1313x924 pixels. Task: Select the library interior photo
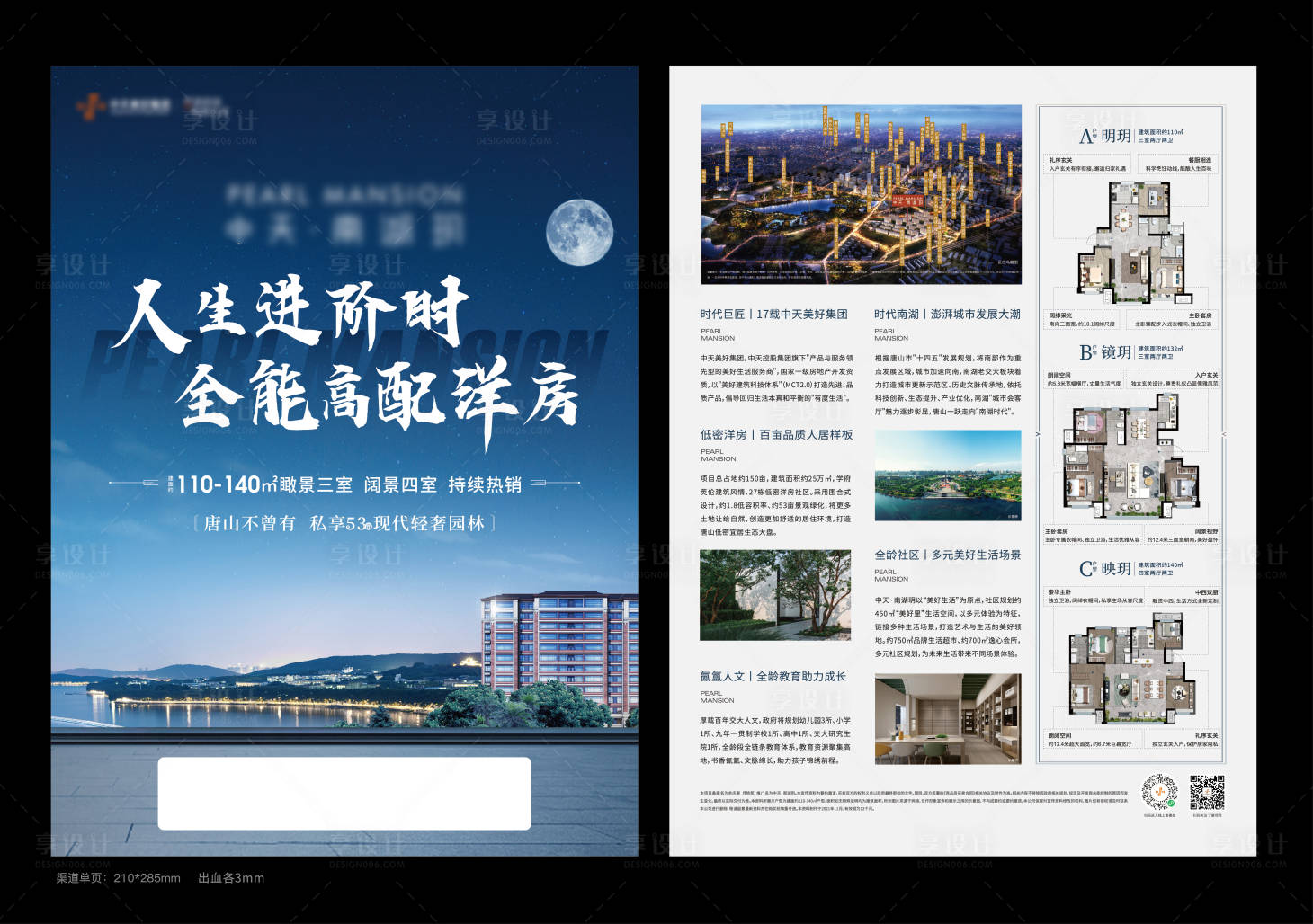click(x=948, y=719)
